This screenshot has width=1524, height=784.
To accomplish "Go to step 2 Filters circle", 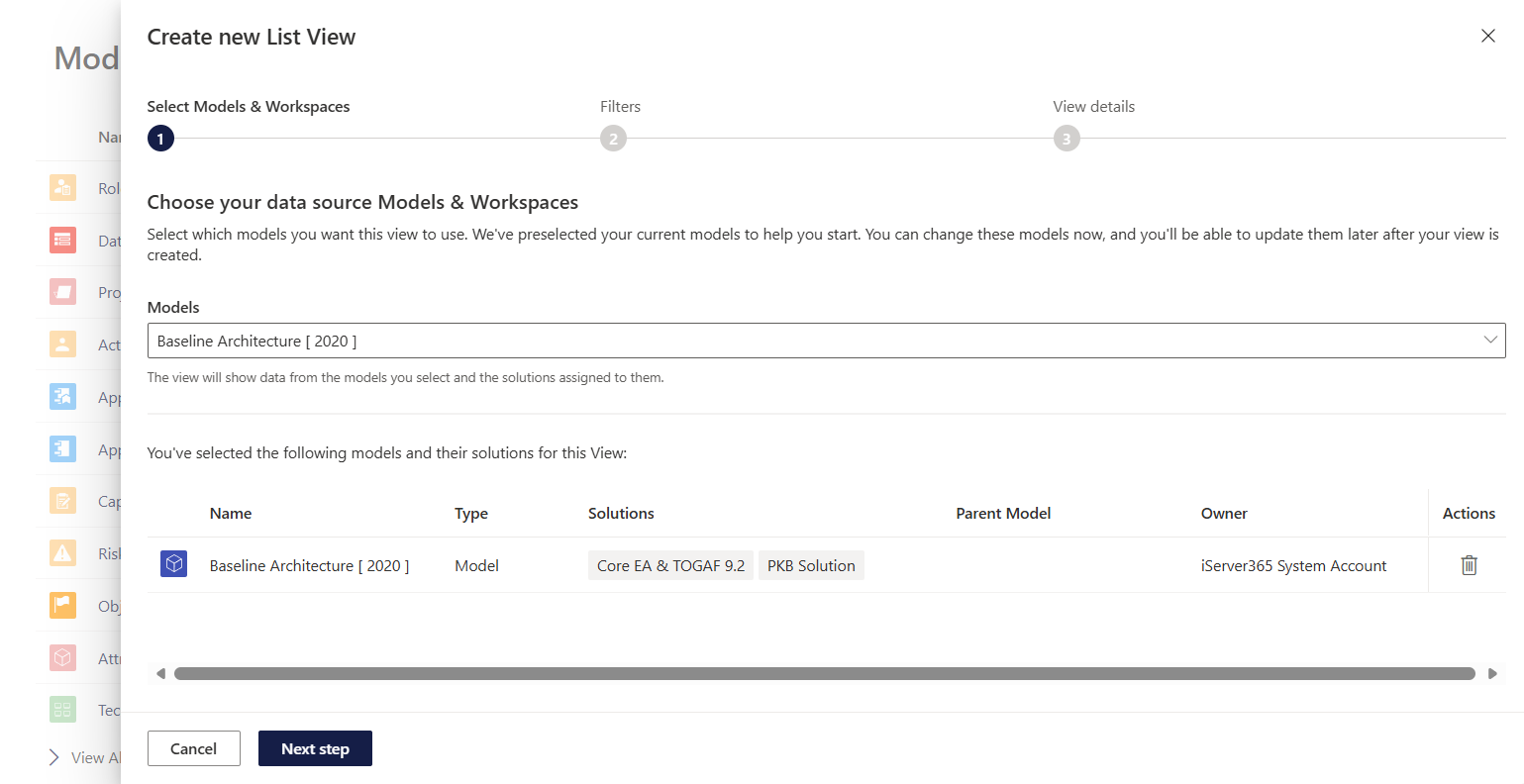I will pos(613,139).
